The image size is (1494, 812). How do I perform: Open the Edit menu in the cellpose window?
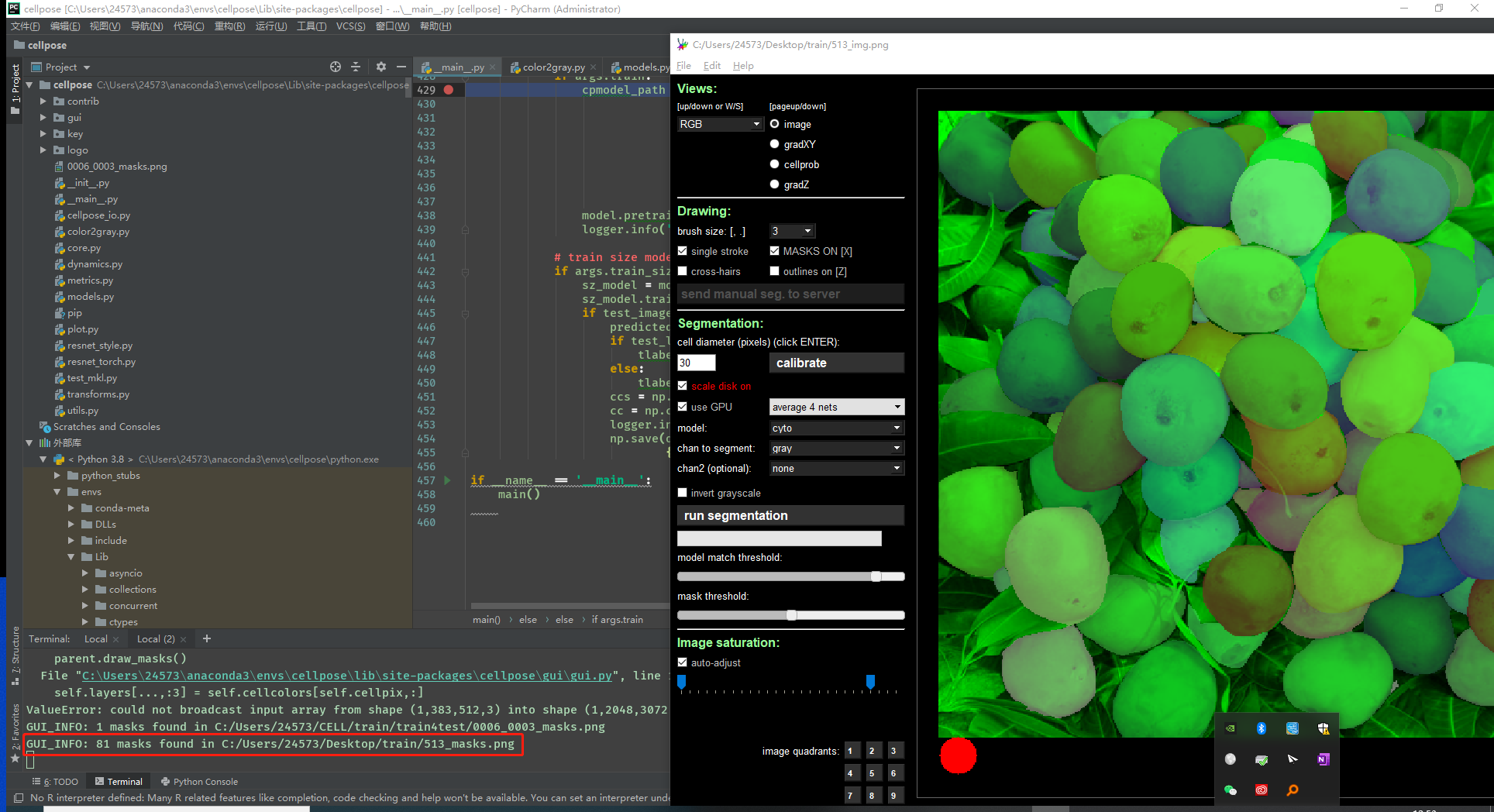pos(711,65)
